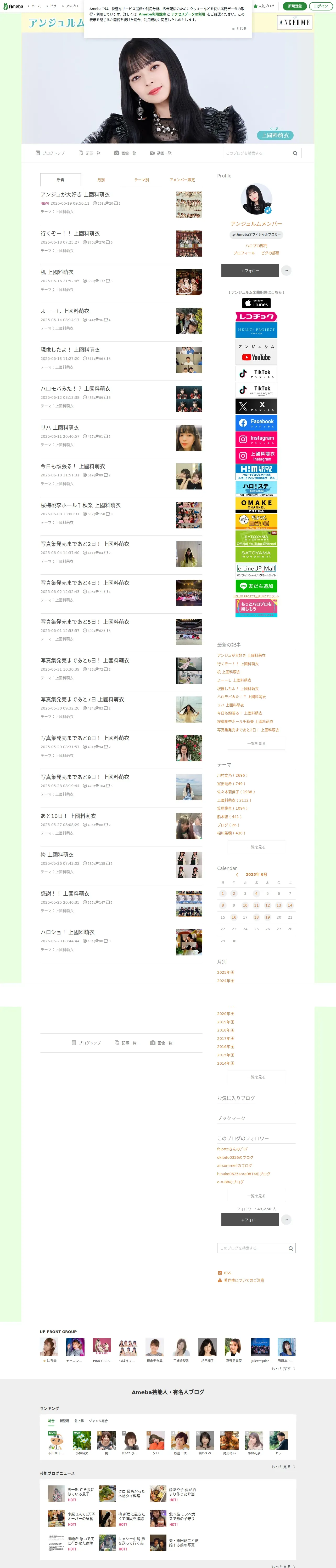Open the post 袴 上國料萌衣
Screen dimensions: 336x1568
click(x=57, y=854)
